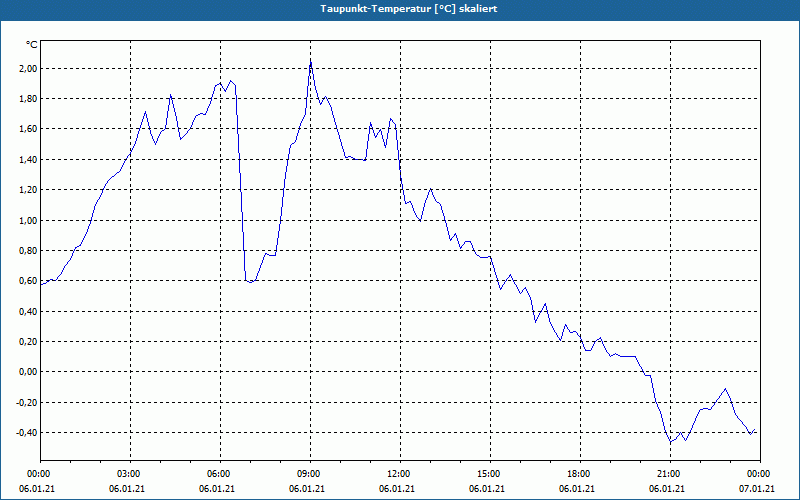Screen dimensions: 800x500
Task: Select the 03:00 x-axis time label
Action: tap(130, 474)
